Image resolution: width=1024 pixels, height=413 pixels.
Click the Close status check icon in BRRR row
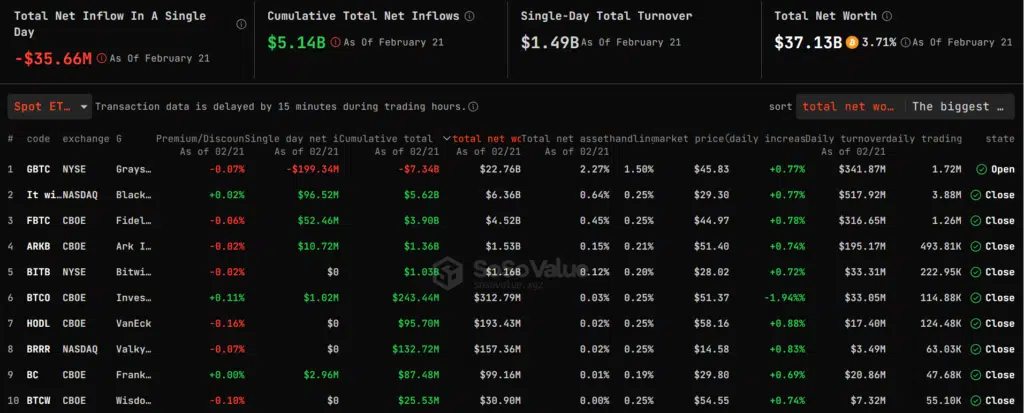(x=976, y=349)
